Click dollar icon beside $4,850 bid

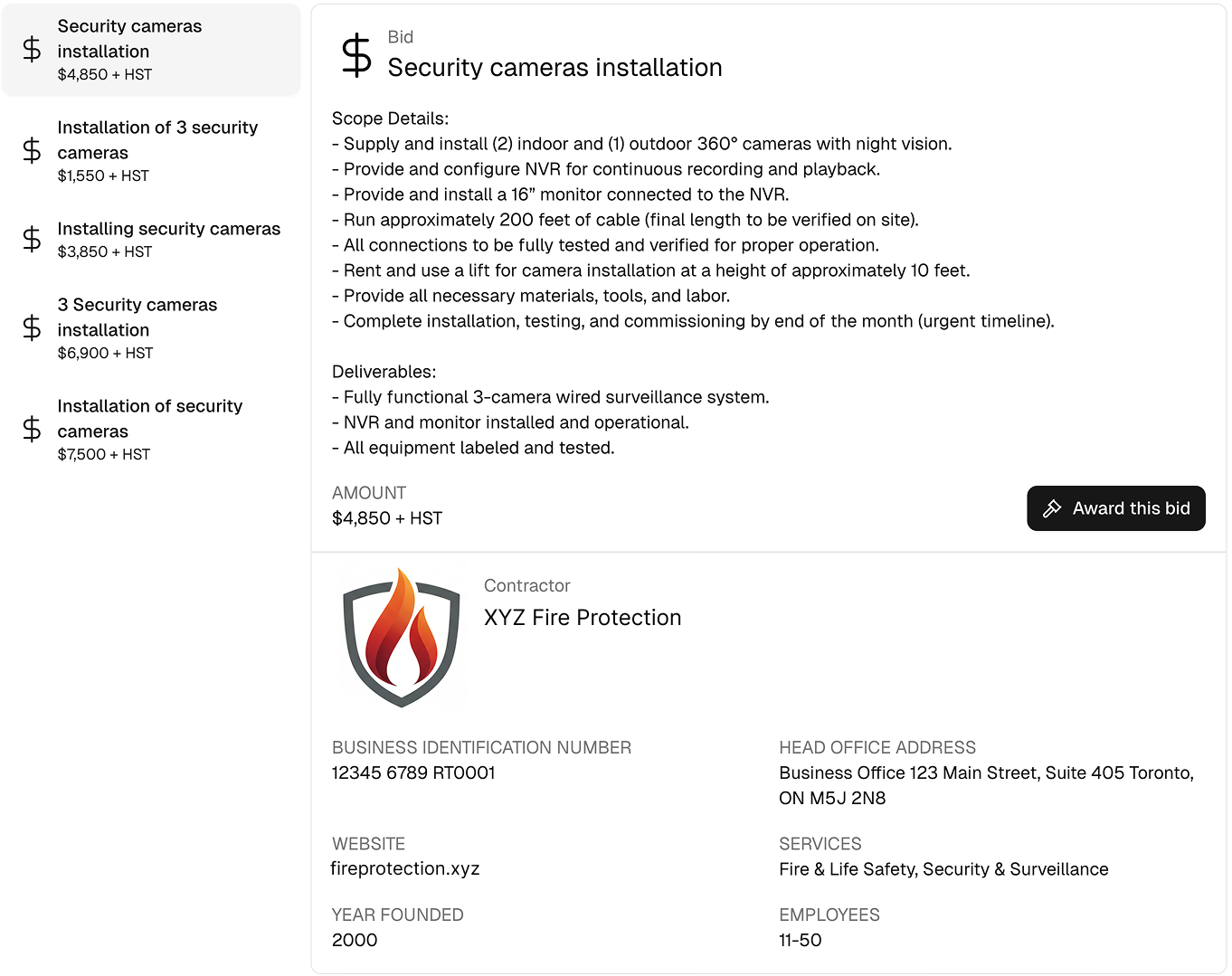tap(32, 50)
